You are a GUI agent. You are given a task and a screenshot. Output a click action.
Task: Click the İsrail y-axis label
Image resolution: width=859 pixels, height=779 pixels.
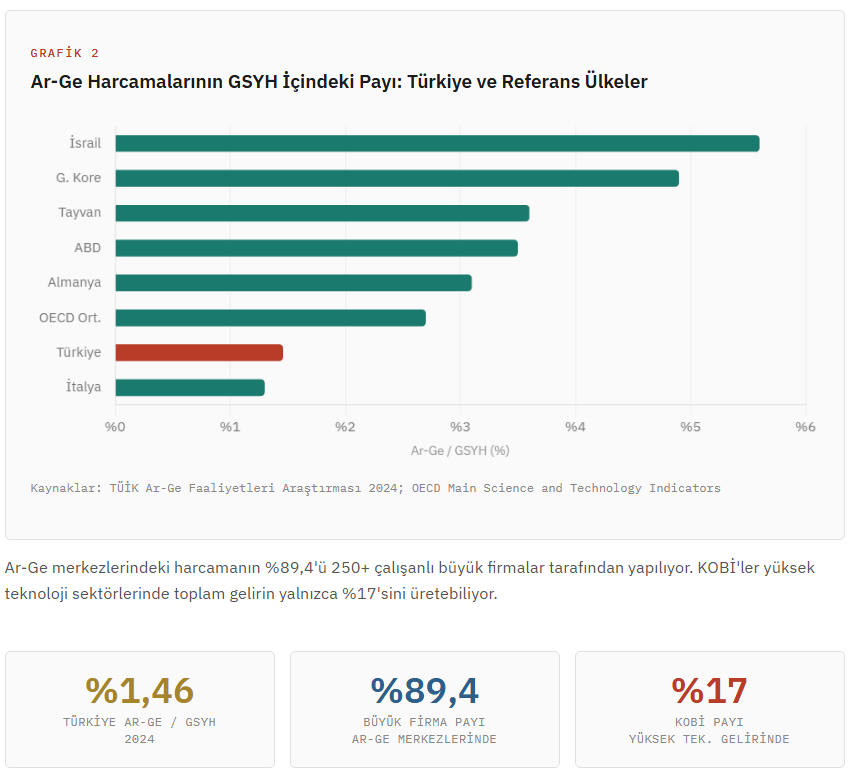pyautogui.click(x=85, y=143)
